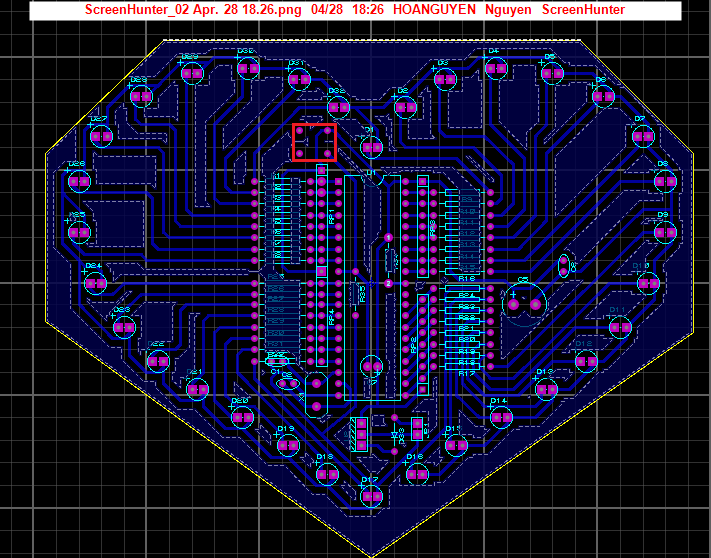The height and width of the screenshot is (558, 711).
Task: Click the ScreenHunter filename title text
Action: tap(193, 10)
